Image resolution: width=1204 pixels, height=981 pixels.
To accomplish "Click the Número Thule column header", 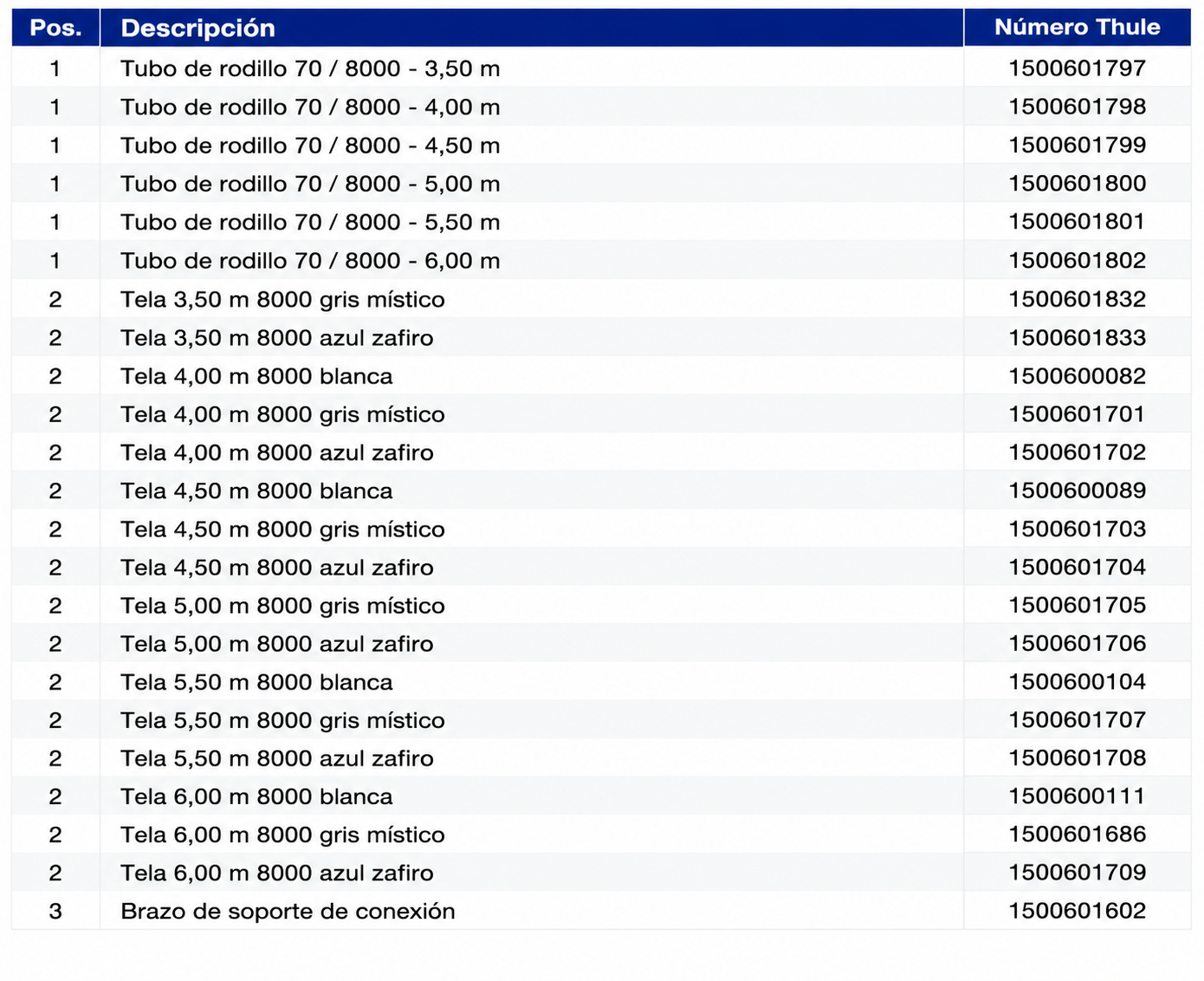I will coord(1077,27).
